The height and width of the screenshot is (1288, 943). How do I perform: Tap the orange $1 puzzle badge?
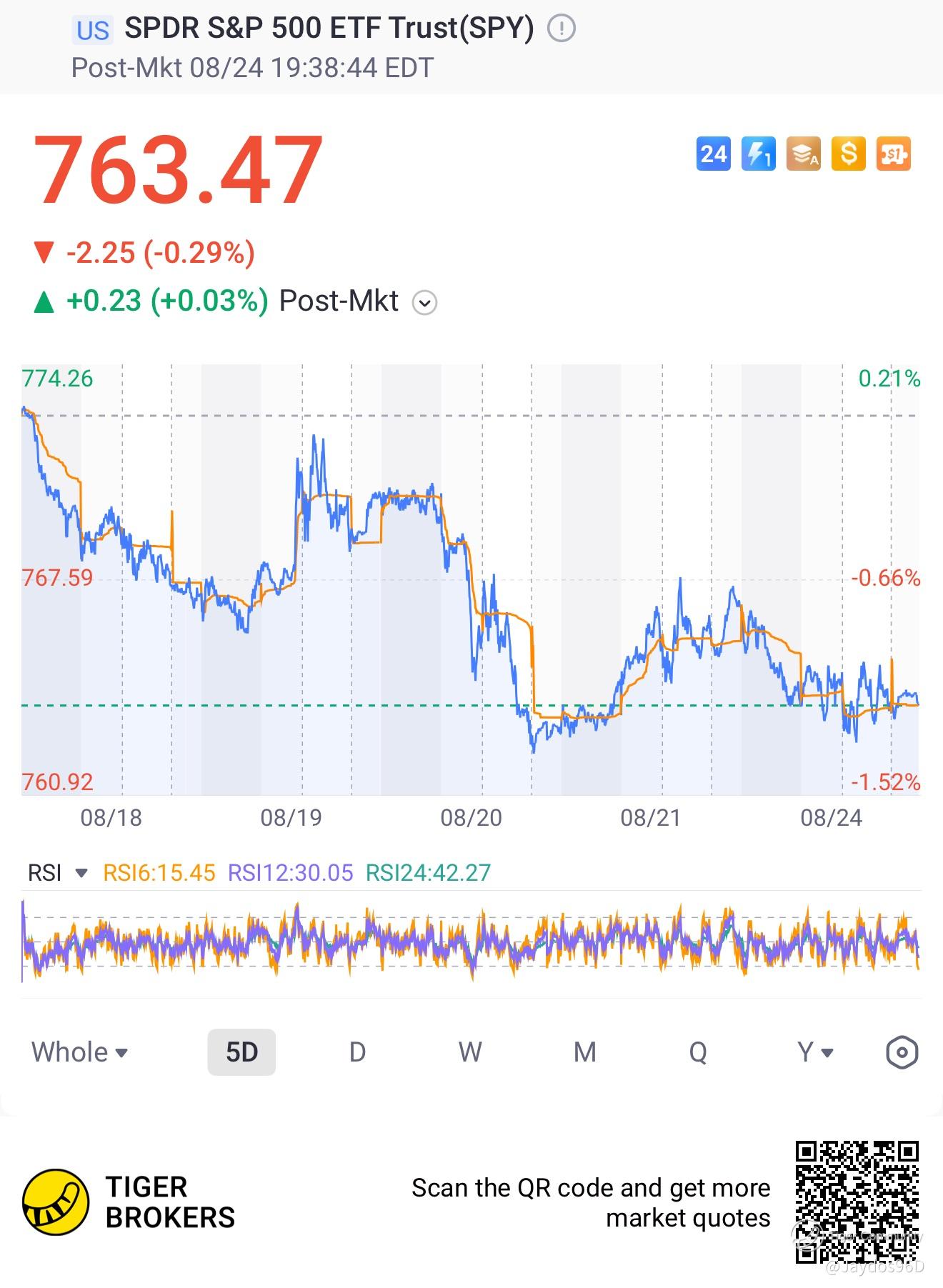pyautogui.click(x=894, y=154)
